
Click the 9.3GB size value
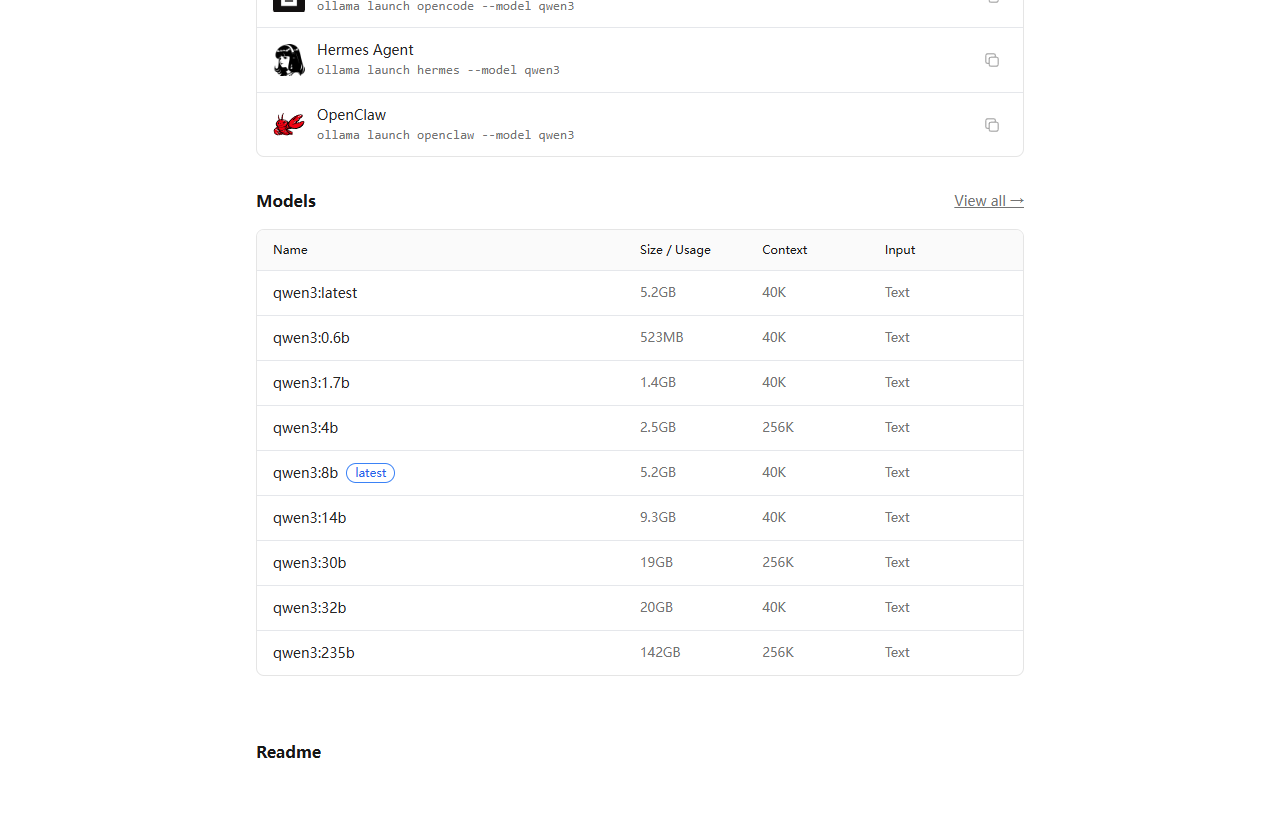(x=658, y=518)
